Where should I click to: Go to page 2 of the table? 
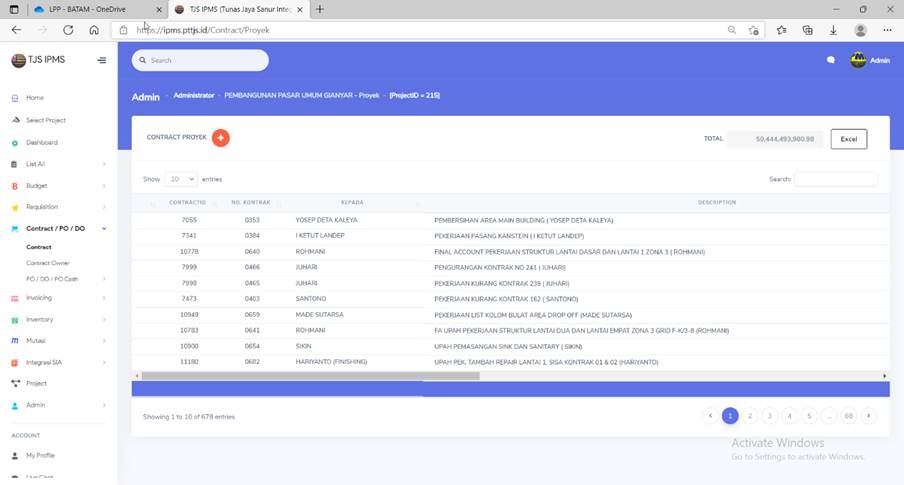(750, 415)
